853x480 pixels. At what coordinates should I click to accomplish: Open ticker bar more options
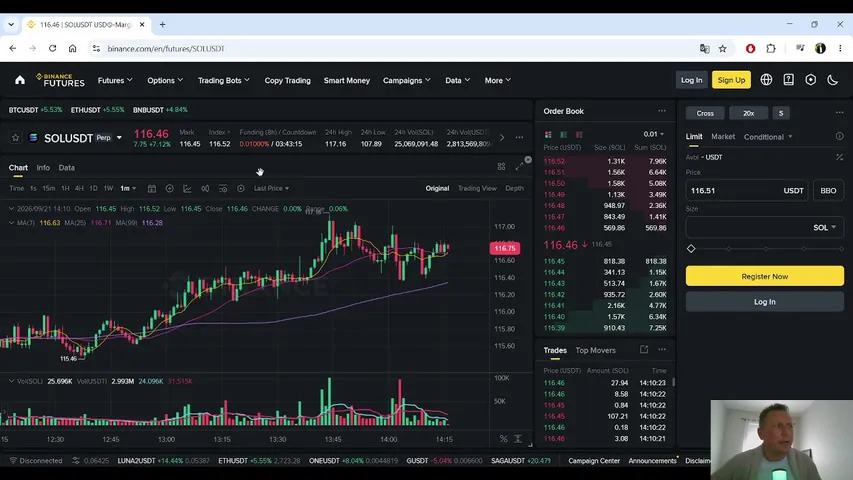[519, 138]
